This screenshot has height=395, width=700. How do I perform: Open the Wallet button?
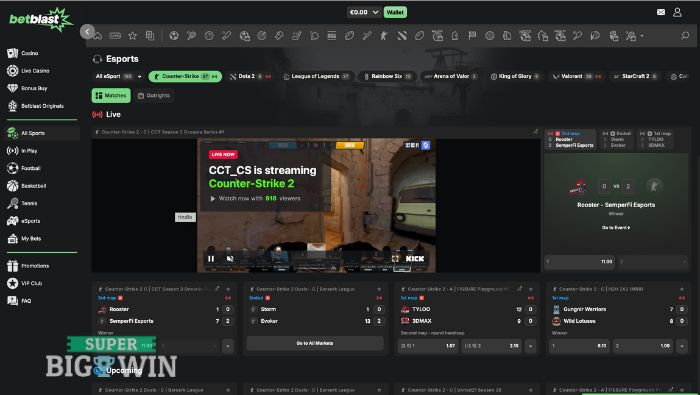[395, 12]
